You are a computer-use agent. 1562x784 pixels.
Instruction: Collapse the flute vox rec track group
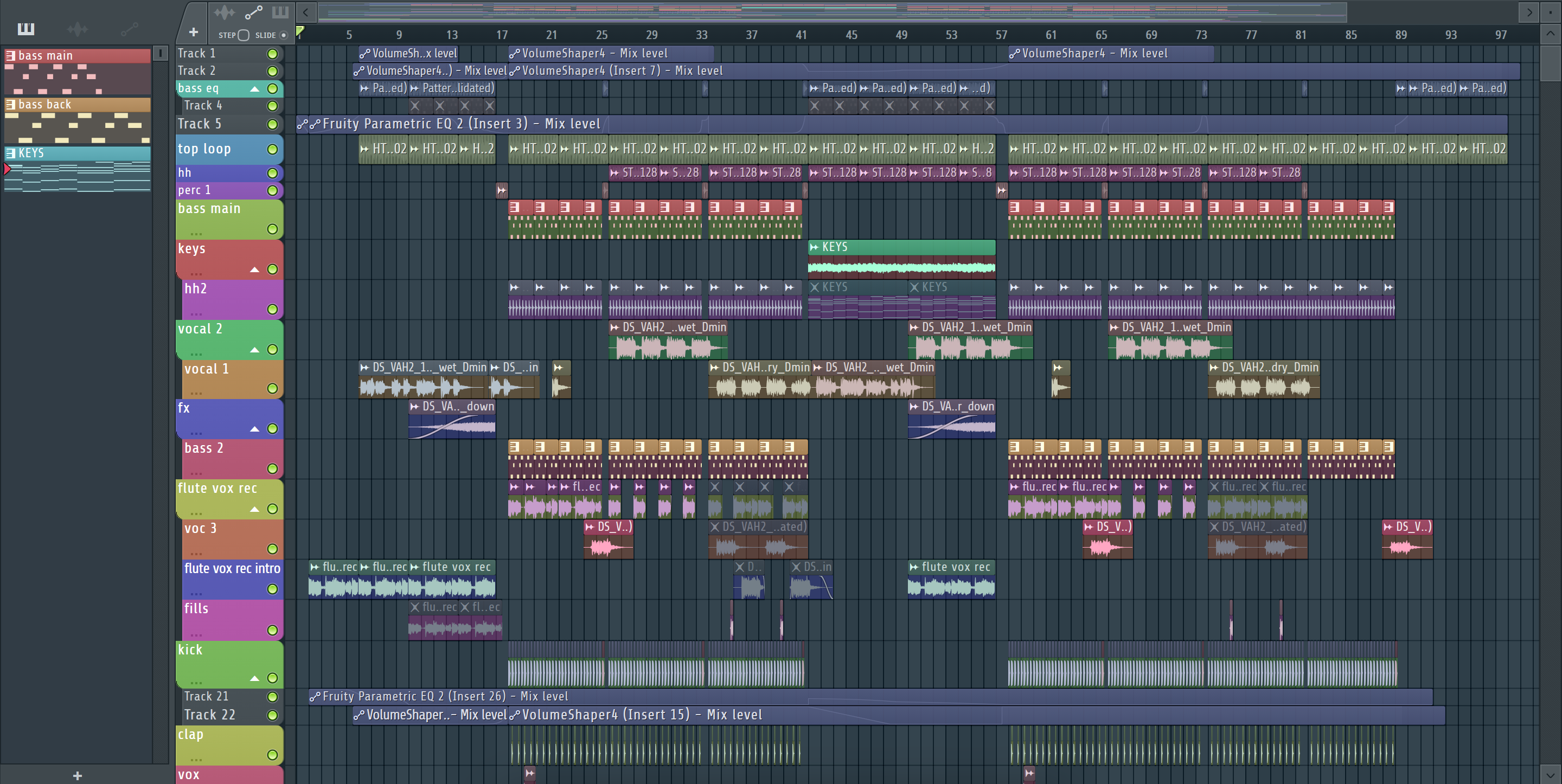click(255, 509)
